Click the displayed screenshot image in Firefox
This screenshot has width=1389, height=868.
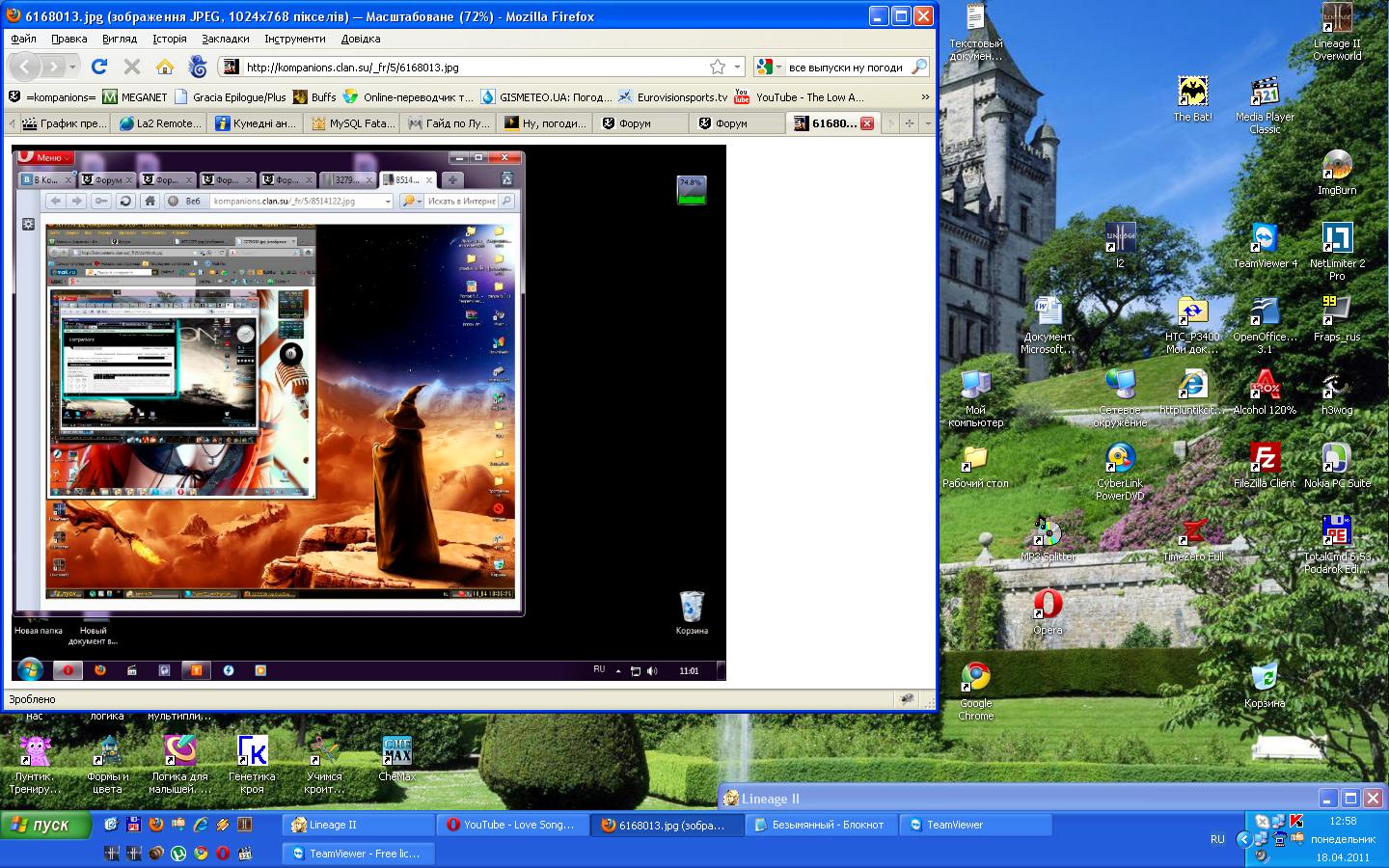coord(368,413)
